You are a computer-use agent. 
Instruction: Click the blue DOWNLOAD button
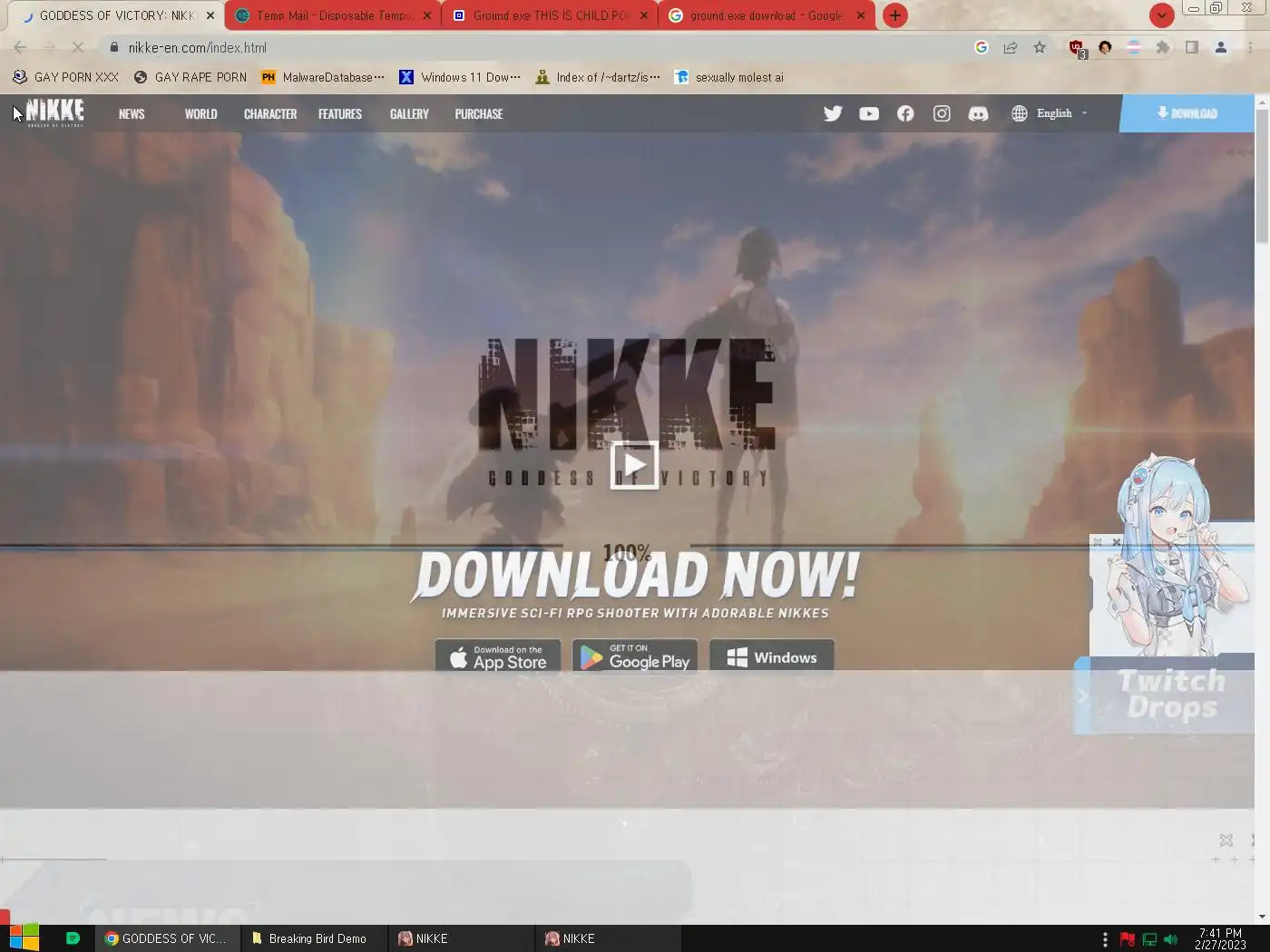pyautogui.click(x=1187, y=113)
